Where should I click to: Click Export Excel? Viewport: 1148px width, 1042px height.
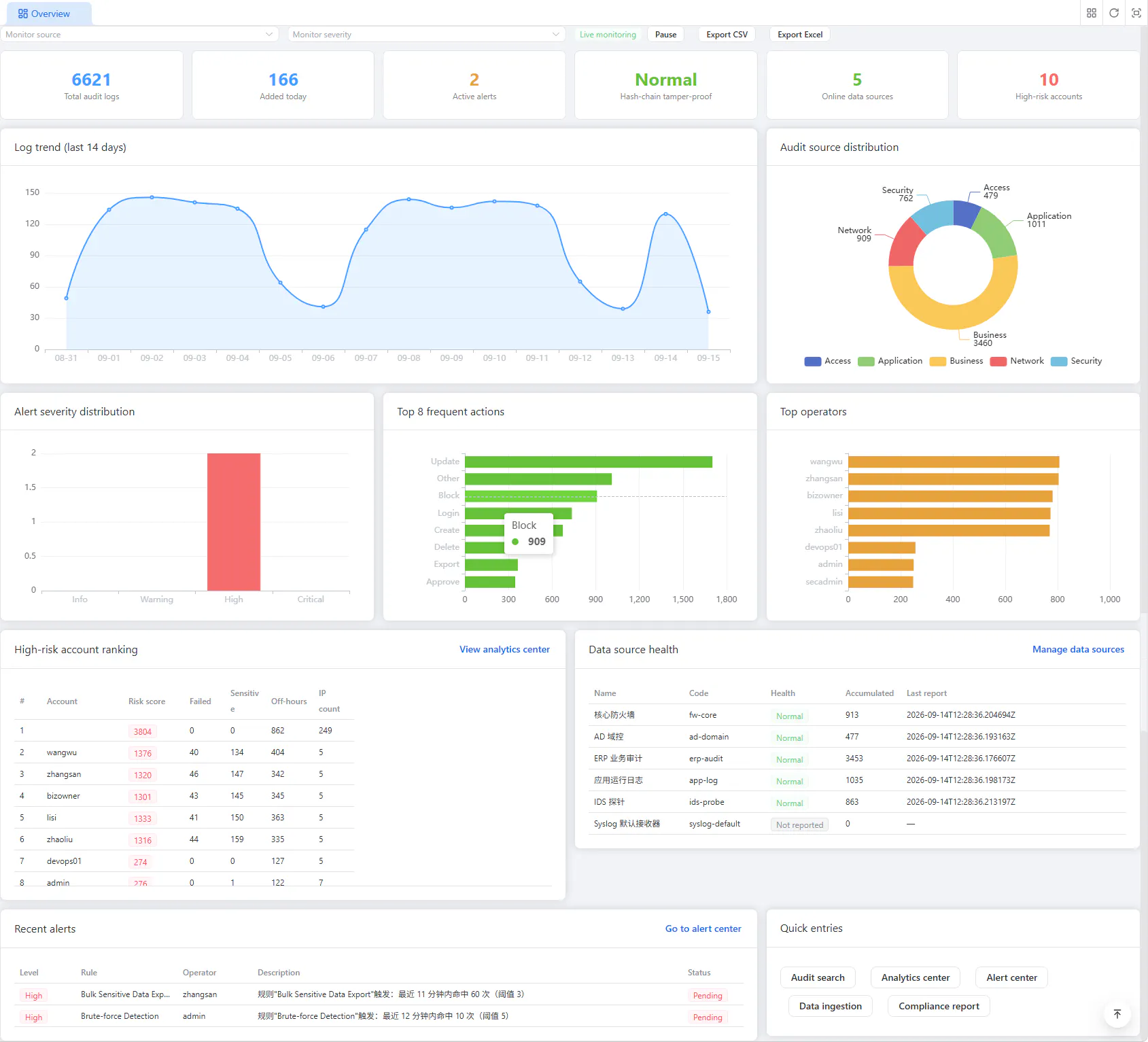[800, 35]
